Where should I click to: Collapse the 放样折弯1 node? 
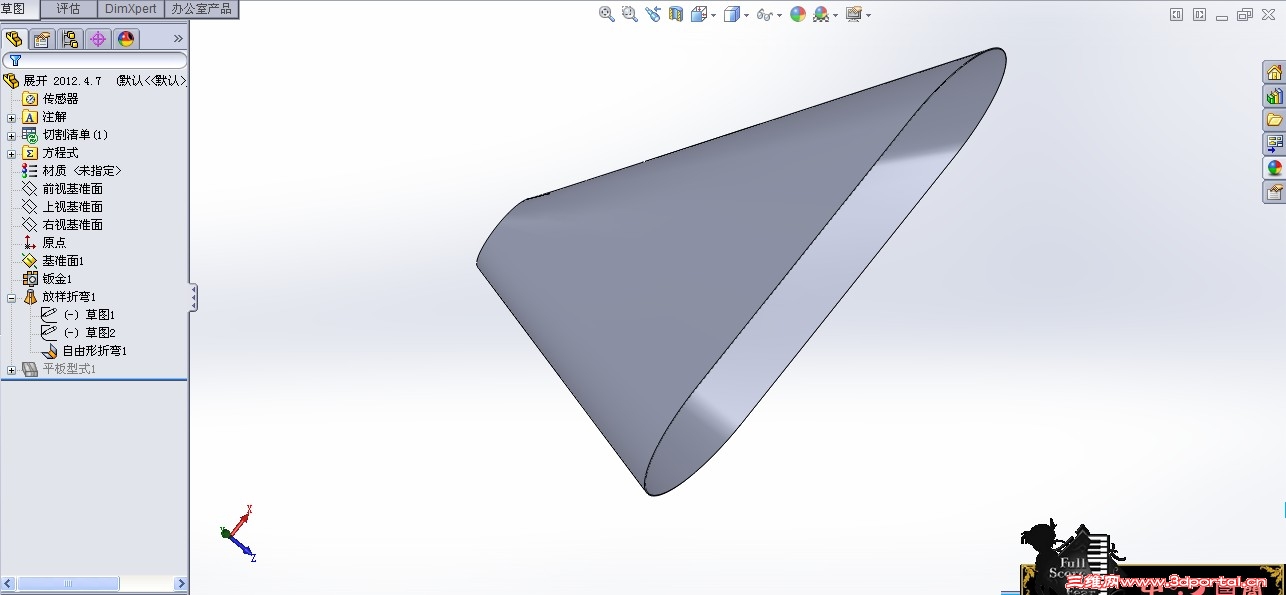12,297
